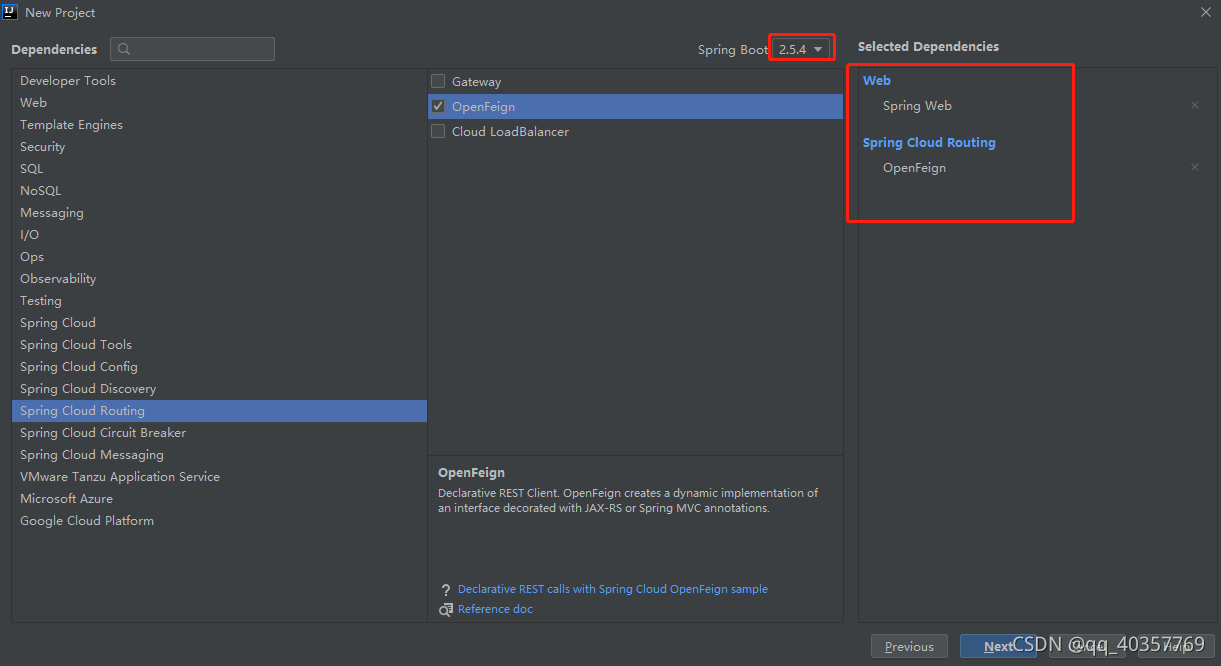This screenshot has width=1221, height=666.
Task: Select the Testing category
Action: [x=219, y=301]
